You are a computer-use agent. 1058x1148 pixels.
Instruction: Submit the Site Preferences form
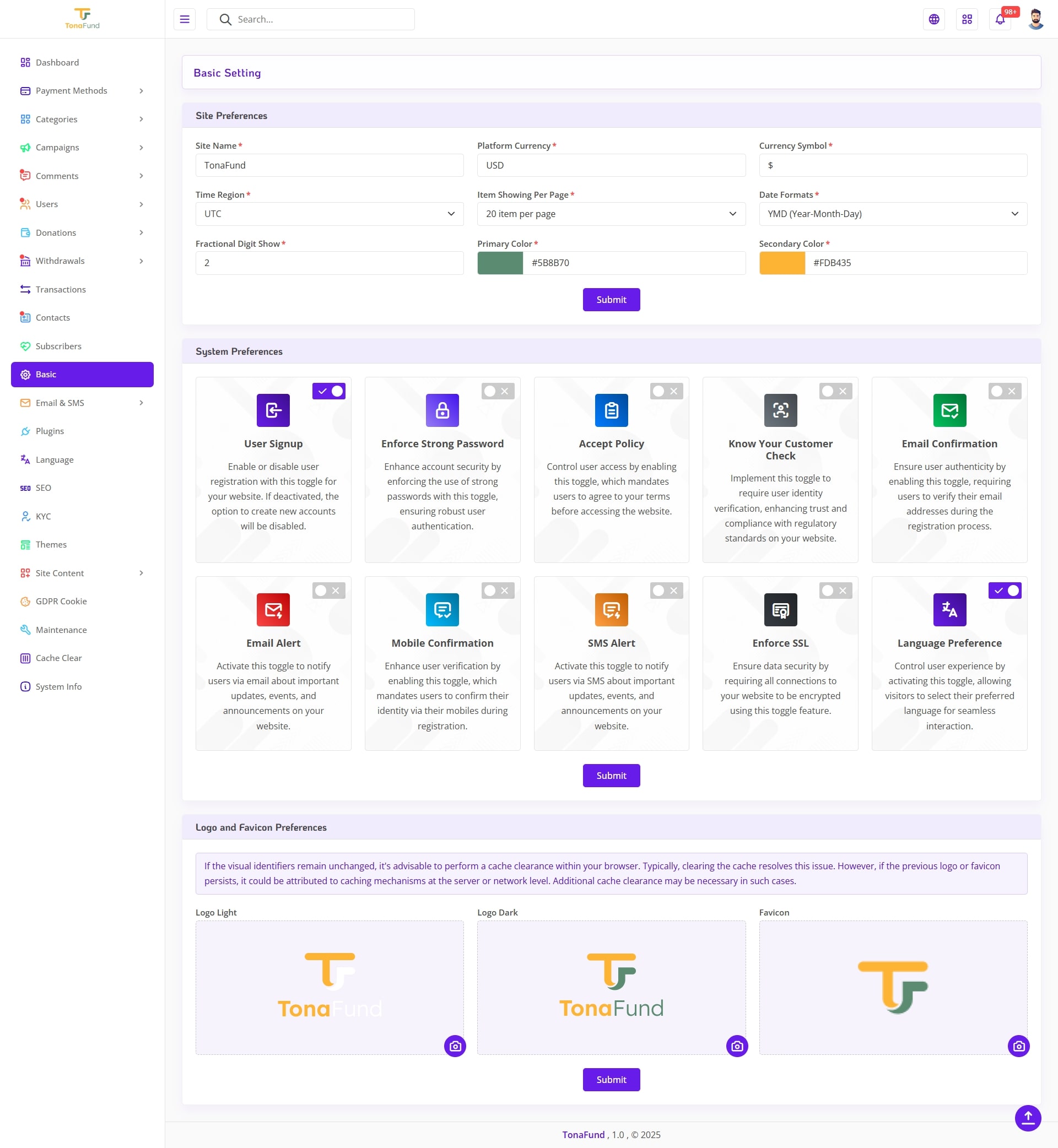(x=611, y=299)
